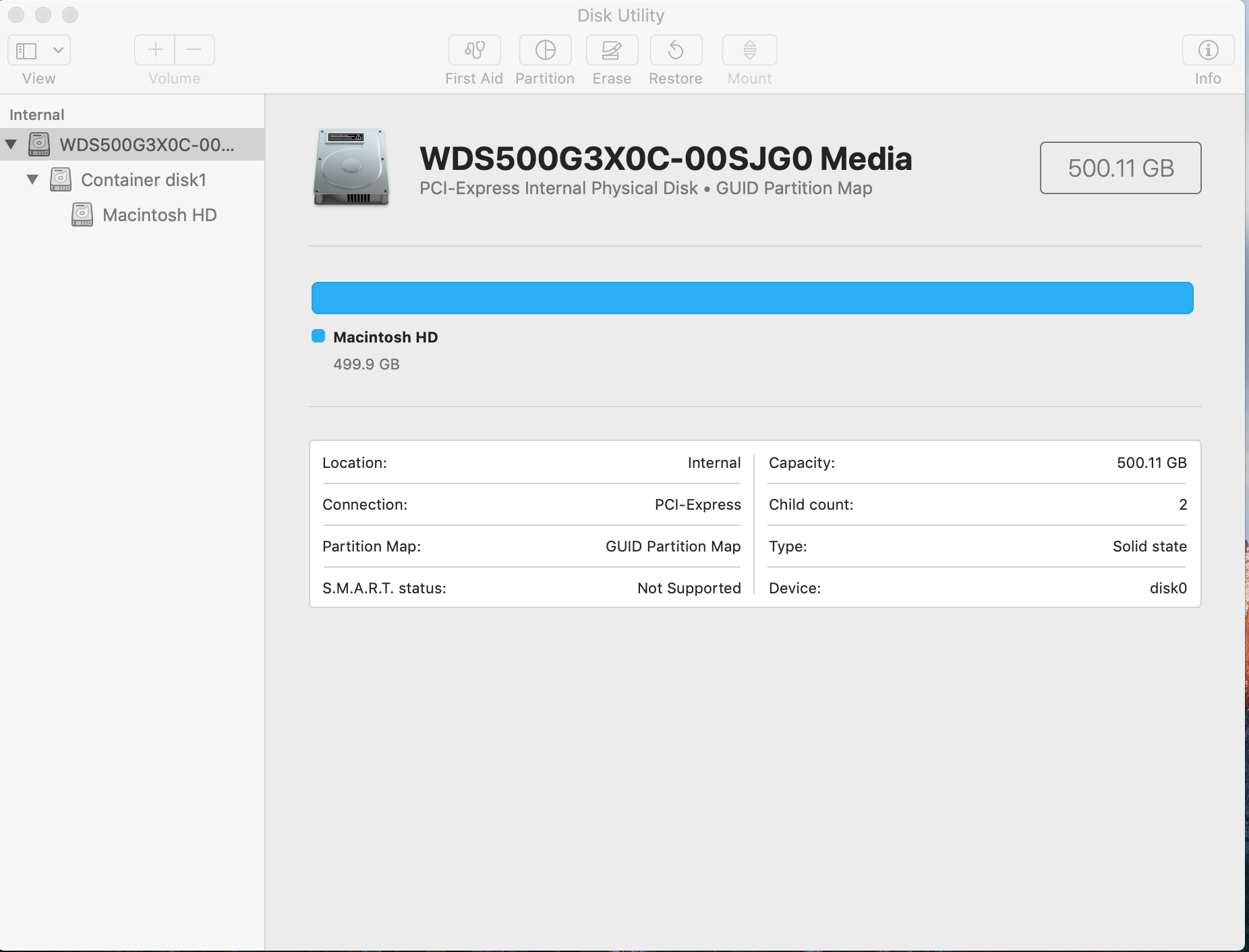1249x952 pixels.
Task: Click the First Aid label
Action: click(474, 79)
